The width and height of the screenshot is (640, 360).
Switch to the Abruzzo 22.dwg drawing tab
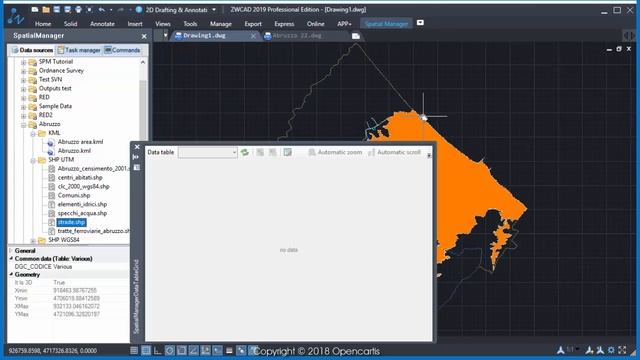296,36
